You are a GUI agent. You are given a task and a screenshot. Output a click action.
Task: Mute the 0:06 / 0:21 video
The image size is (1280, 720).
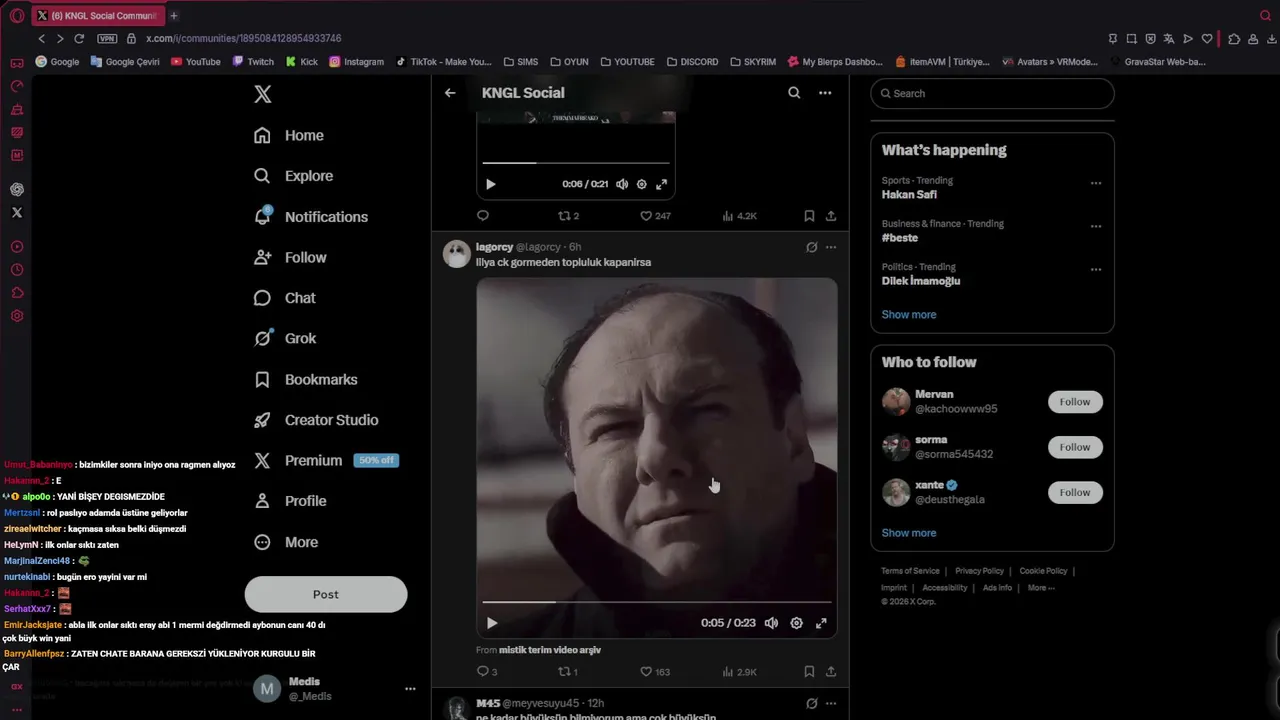[622, 184]
